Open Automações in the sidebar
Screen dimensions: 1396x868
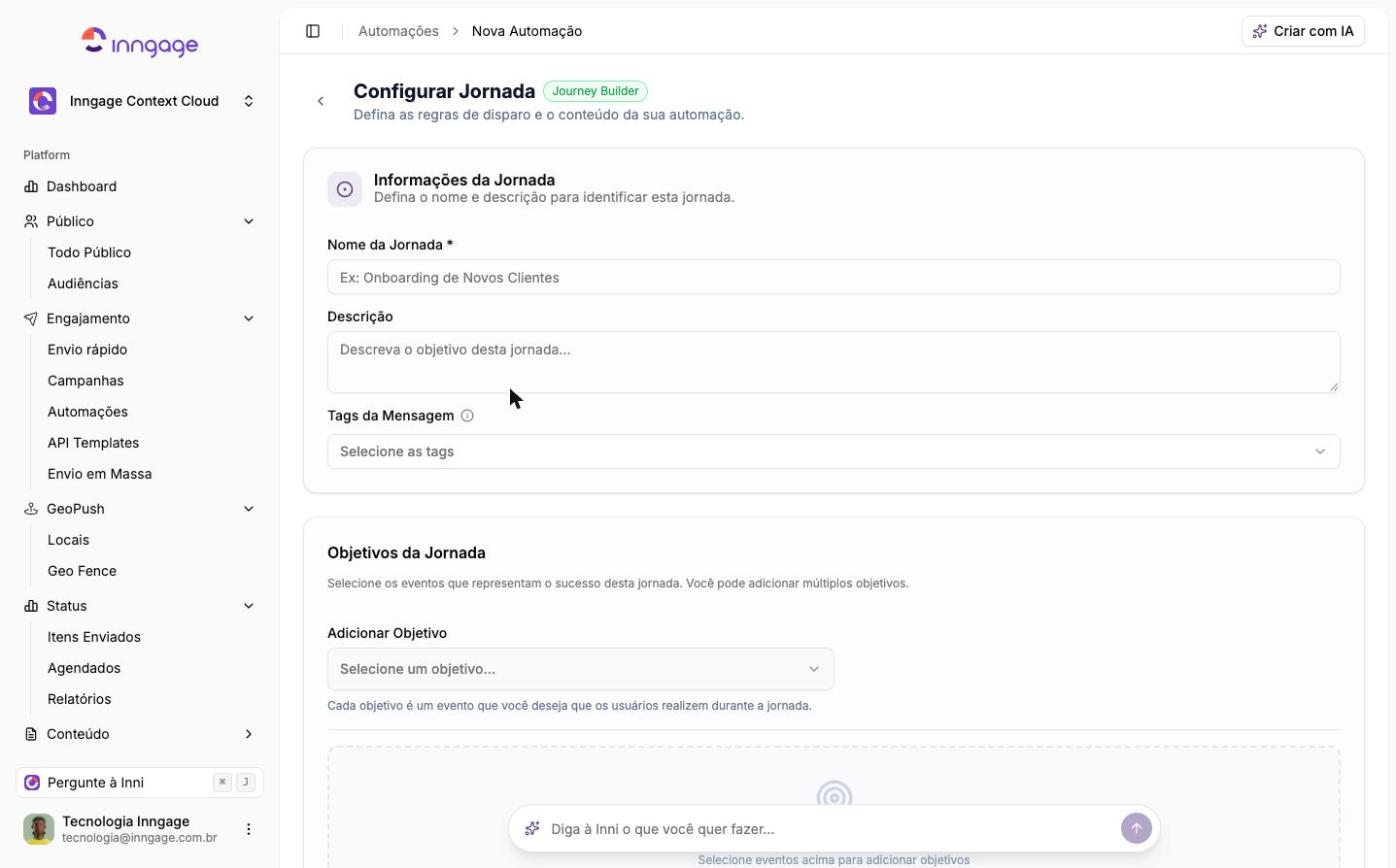pyautogui.click(x=88, y=412)
